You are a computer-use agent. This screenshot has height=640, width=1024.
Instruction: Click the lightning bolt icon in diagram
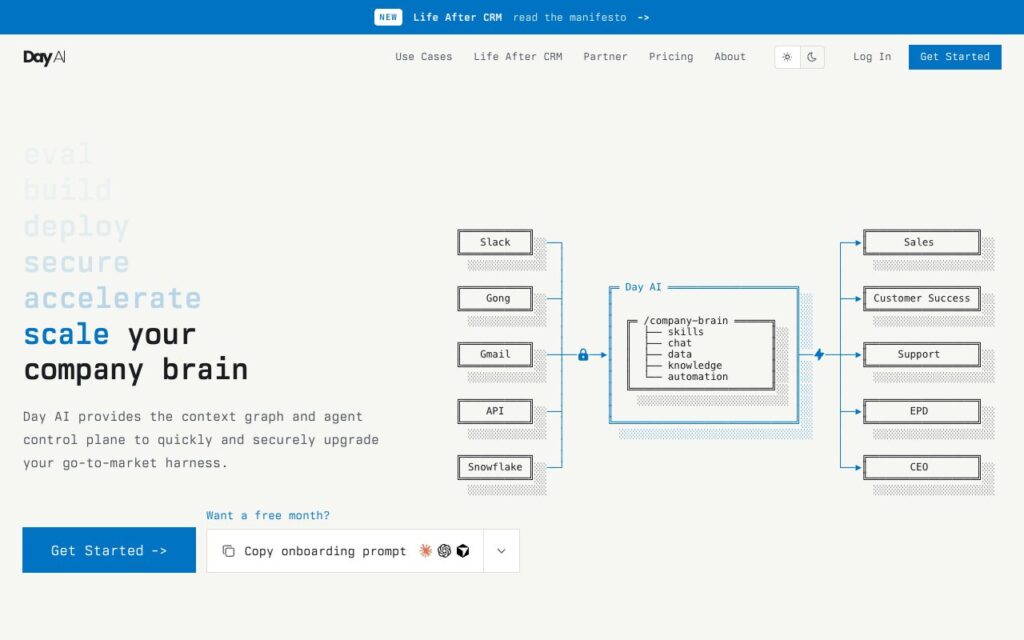pos(819,355)
